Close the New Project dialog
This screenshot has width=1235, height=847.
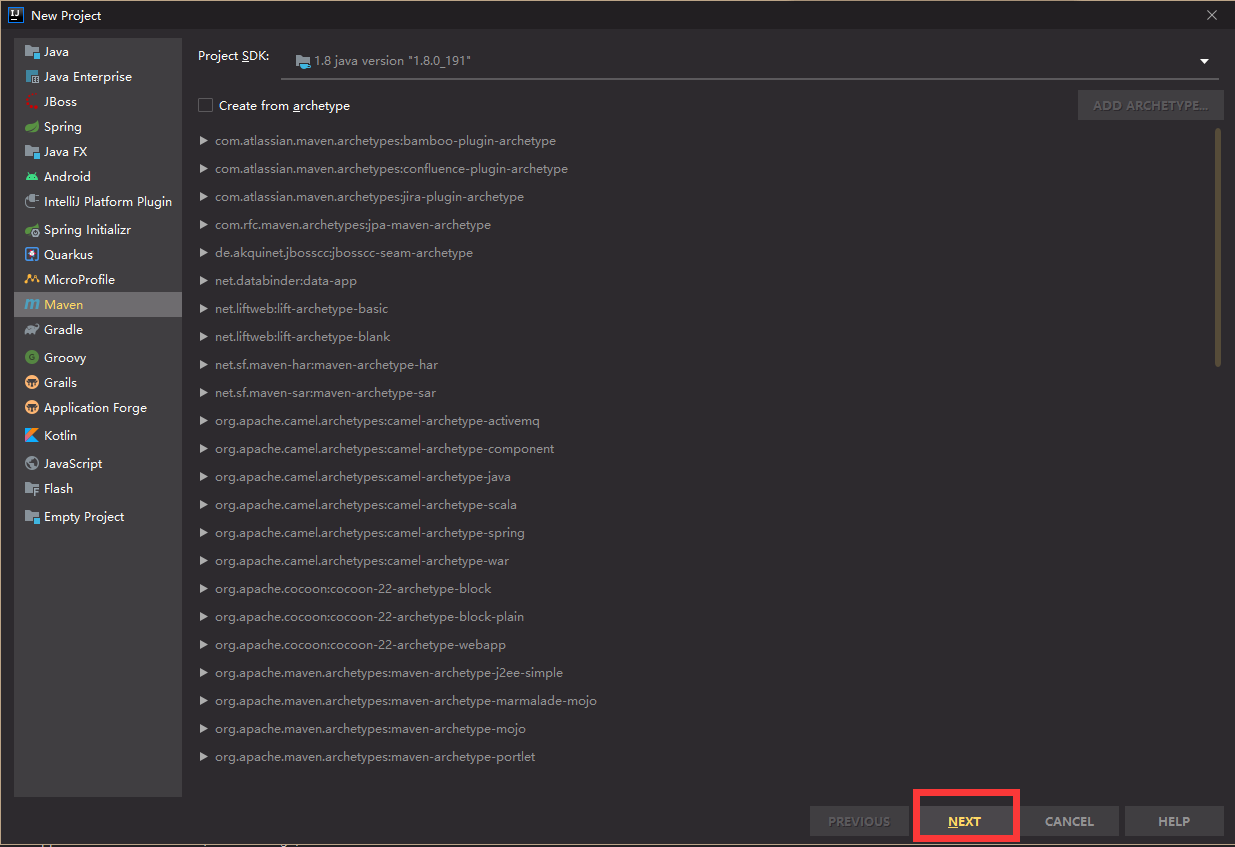[x=1212, y=15]
